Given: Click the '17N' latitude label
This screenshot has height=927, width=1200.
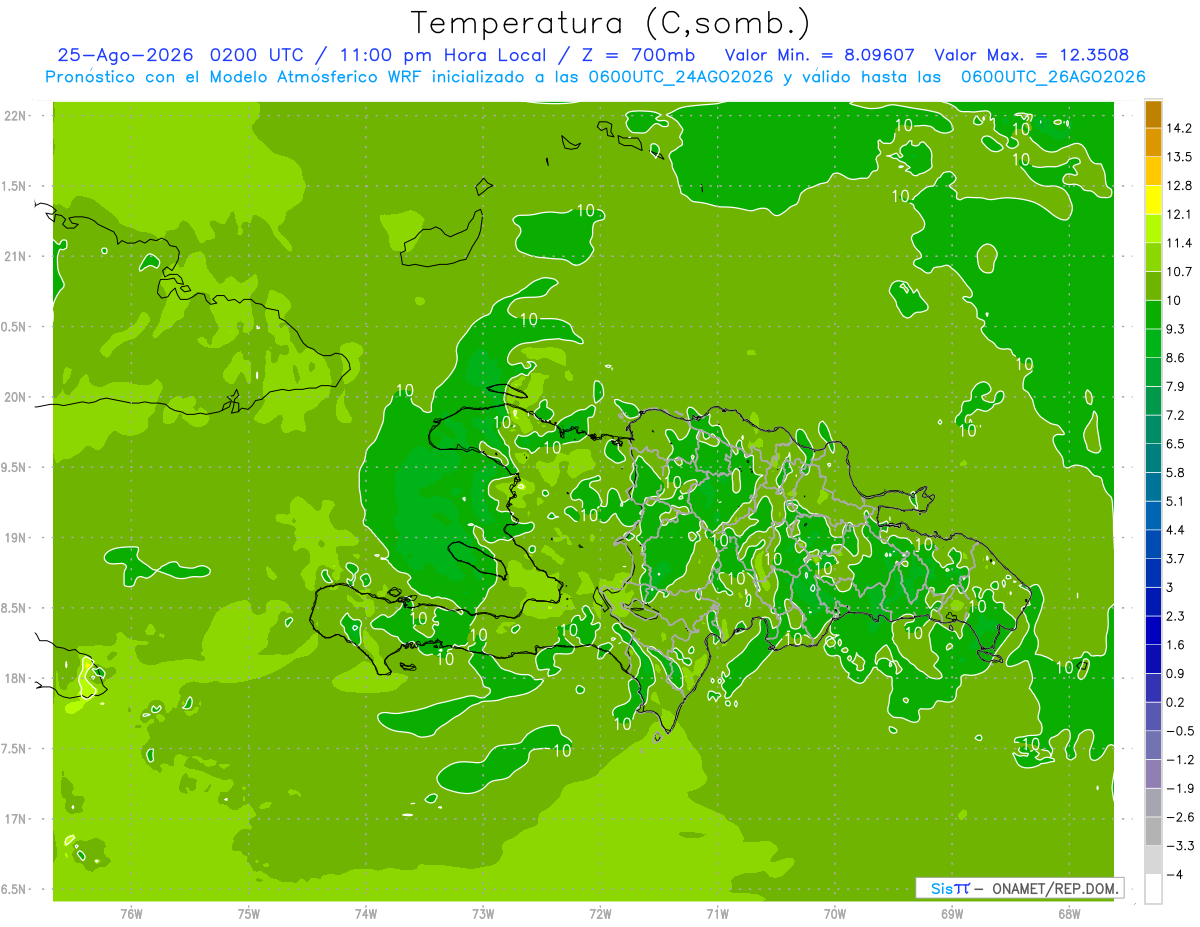Looking at the screenshot, I should click(15, 819).
